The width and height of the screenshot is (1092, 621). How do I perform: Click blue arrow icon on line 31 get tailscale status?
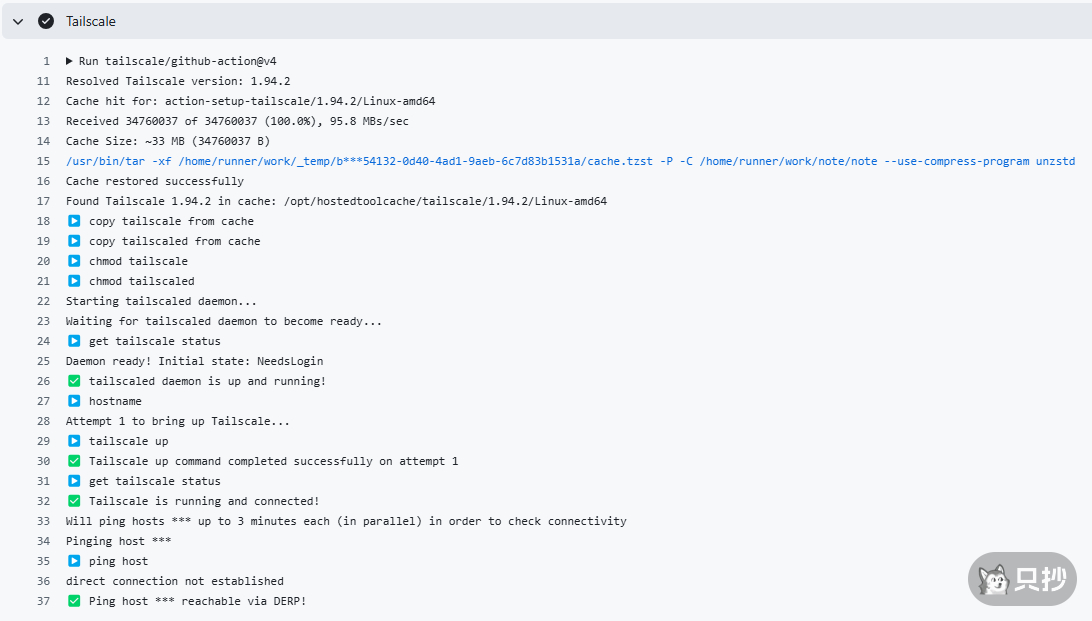(75, 481)
